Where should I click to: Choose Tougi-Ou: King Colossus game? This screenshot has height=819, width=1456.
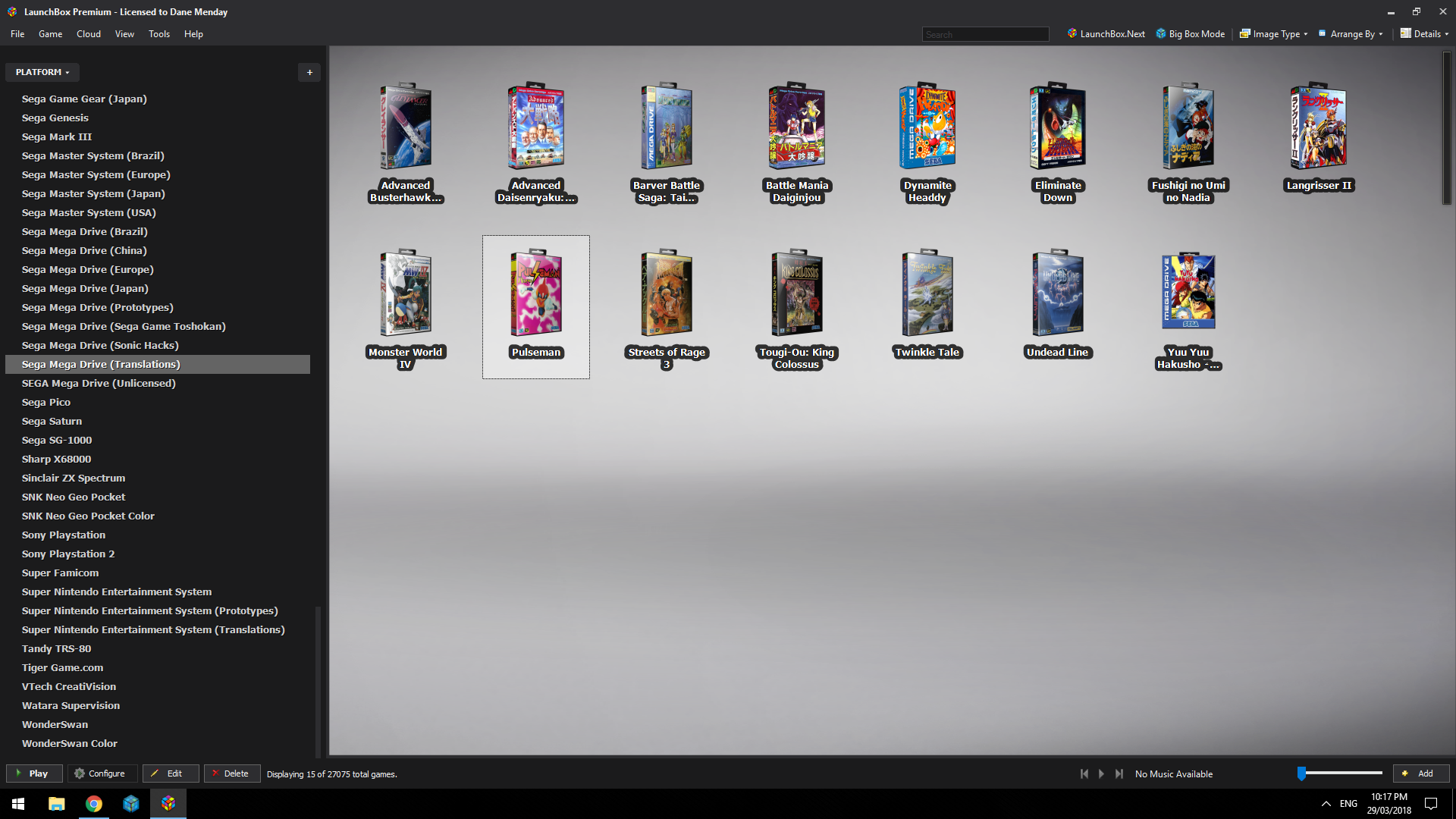(797, 293)
